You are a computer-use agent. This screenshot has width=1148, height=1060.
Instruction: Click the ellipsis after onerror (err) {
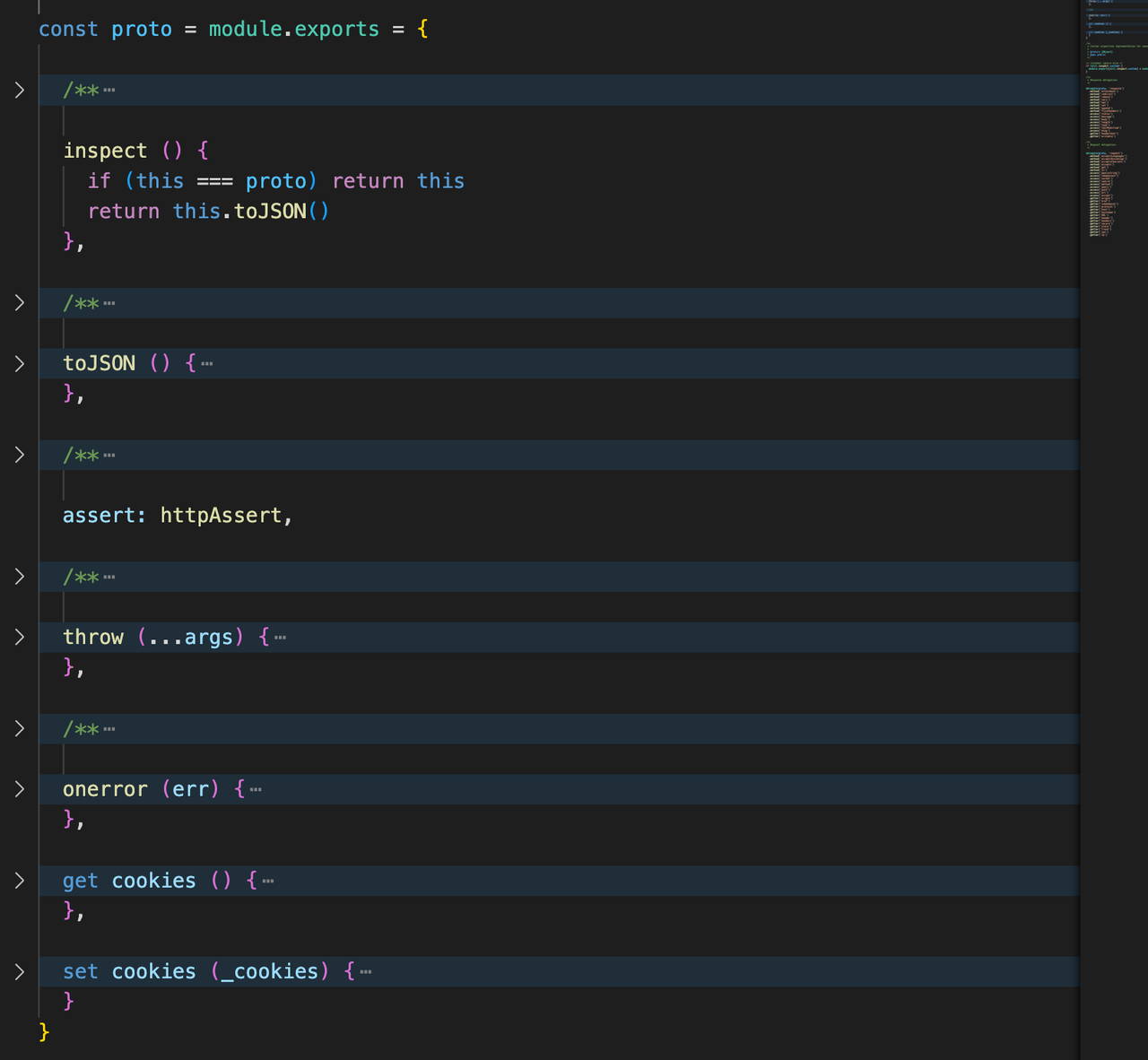pyautogui.click(x=256, y=790)
